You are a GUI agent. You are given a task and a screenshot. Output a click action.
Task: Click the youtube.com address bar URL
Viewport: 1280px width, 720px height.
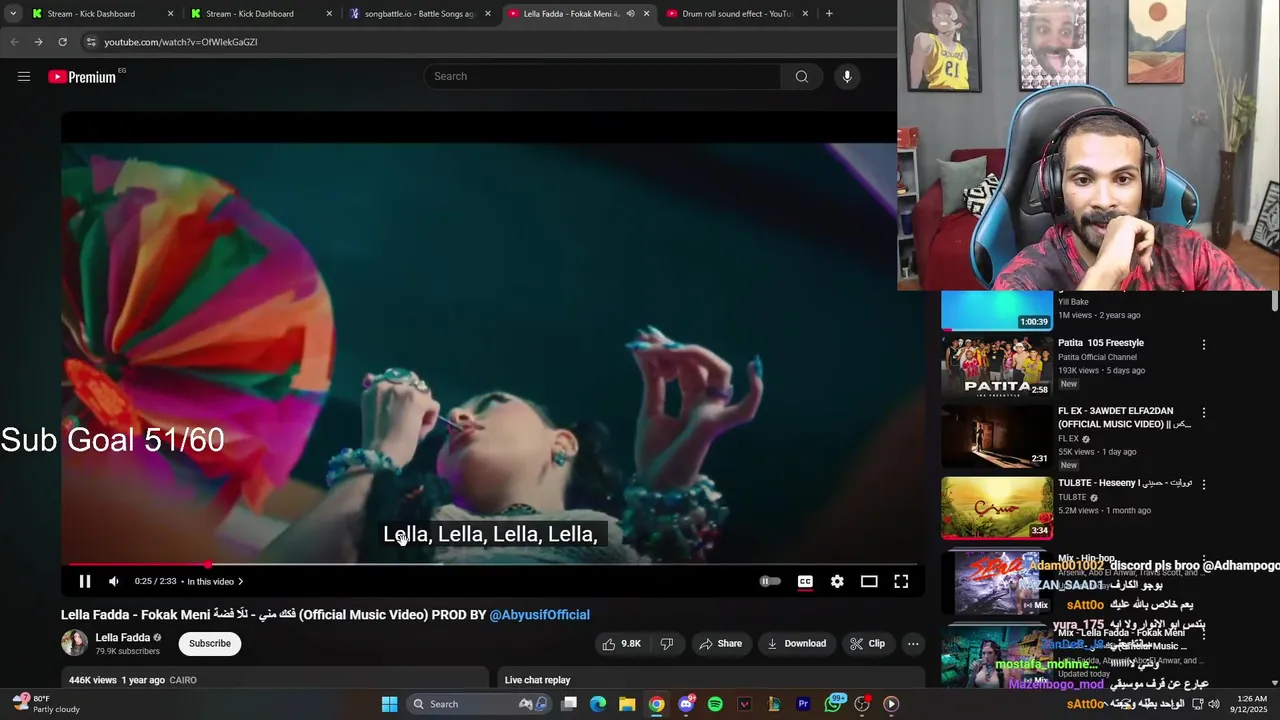[181, 42]
